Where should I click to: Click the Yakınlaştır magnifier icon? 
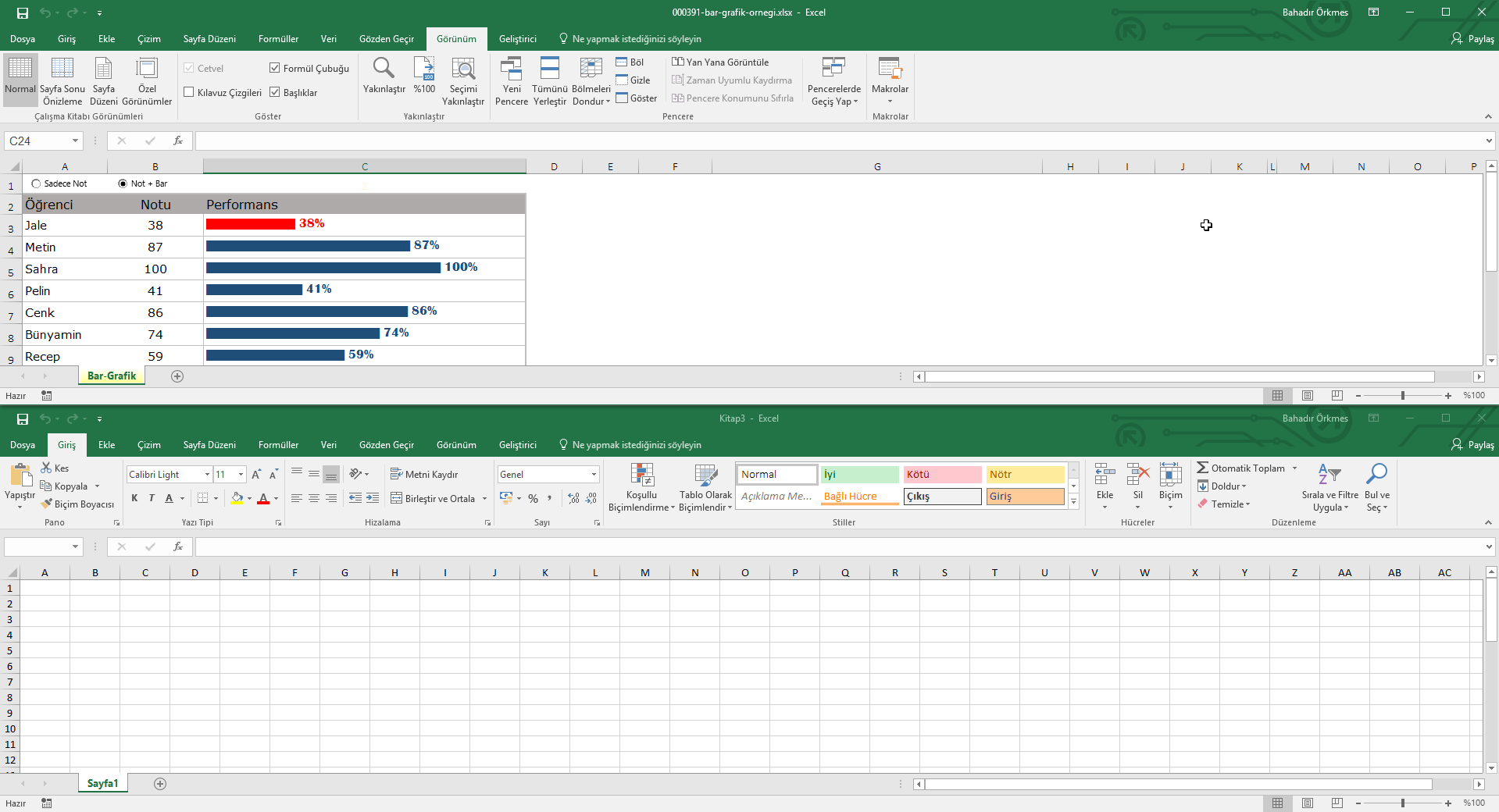(384, 69)
